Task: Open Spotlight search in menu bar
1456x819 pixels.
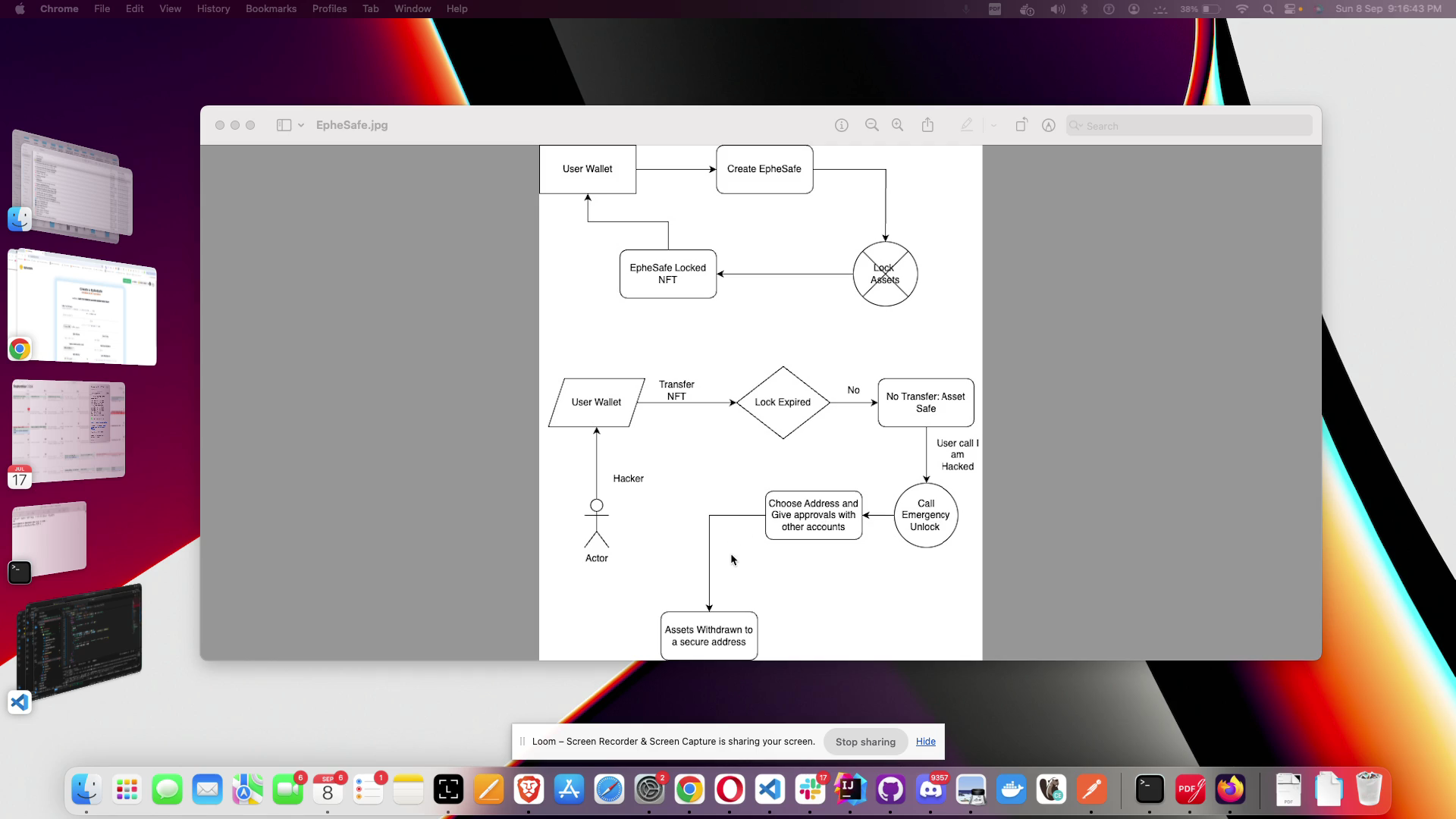Action: 1268,9
